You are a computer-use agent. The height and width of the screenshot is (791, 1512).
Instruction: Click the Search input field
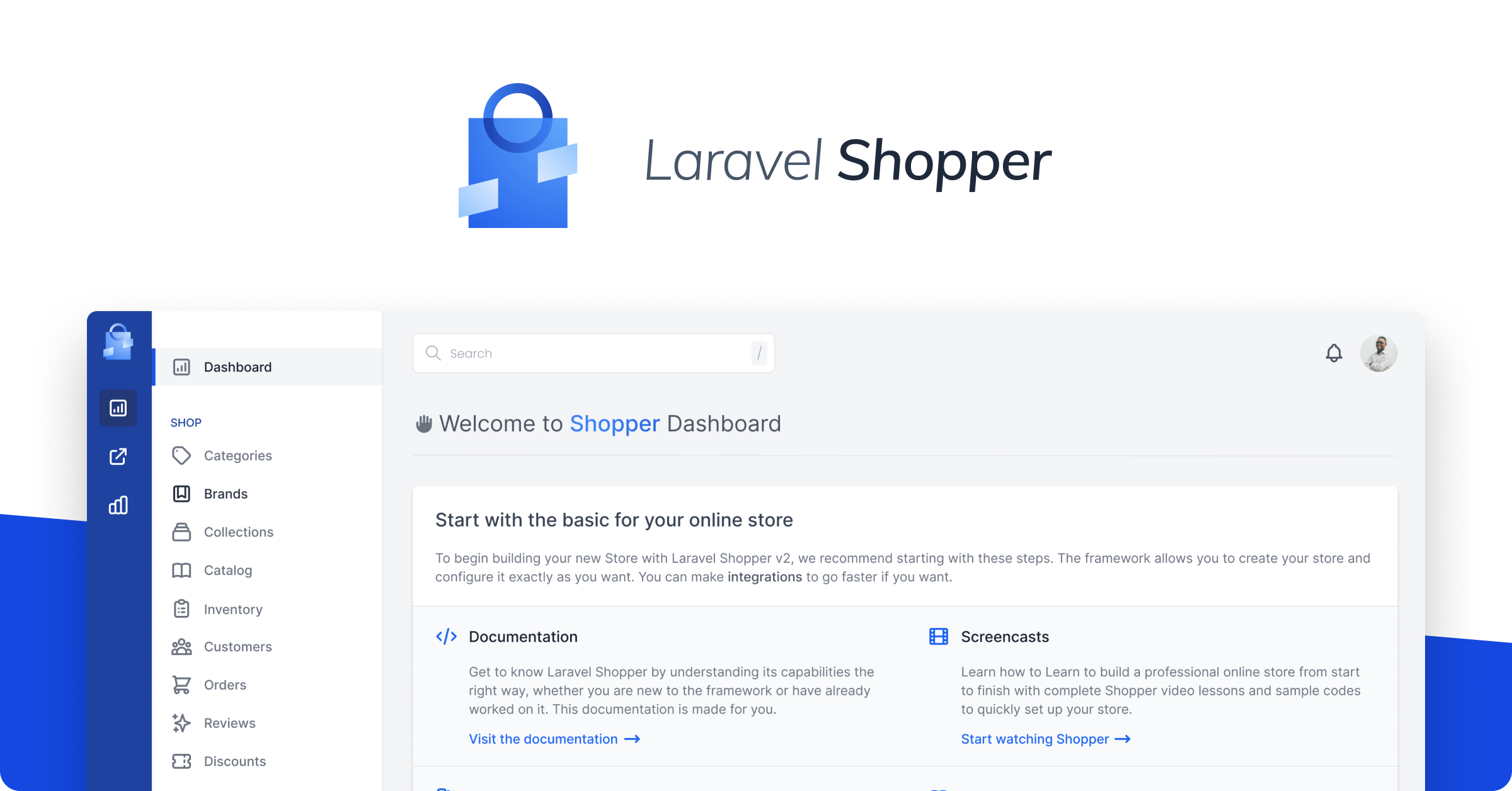[x=595, y=352]
